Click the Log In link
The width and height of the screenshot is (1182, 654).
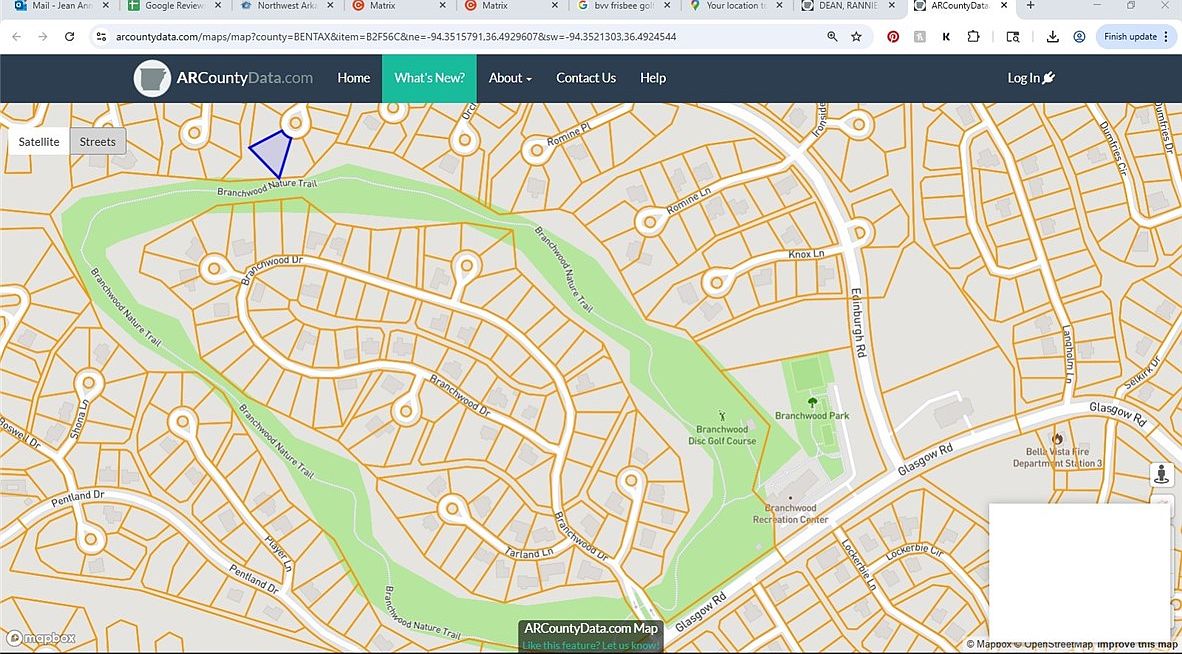point(1030,78)
